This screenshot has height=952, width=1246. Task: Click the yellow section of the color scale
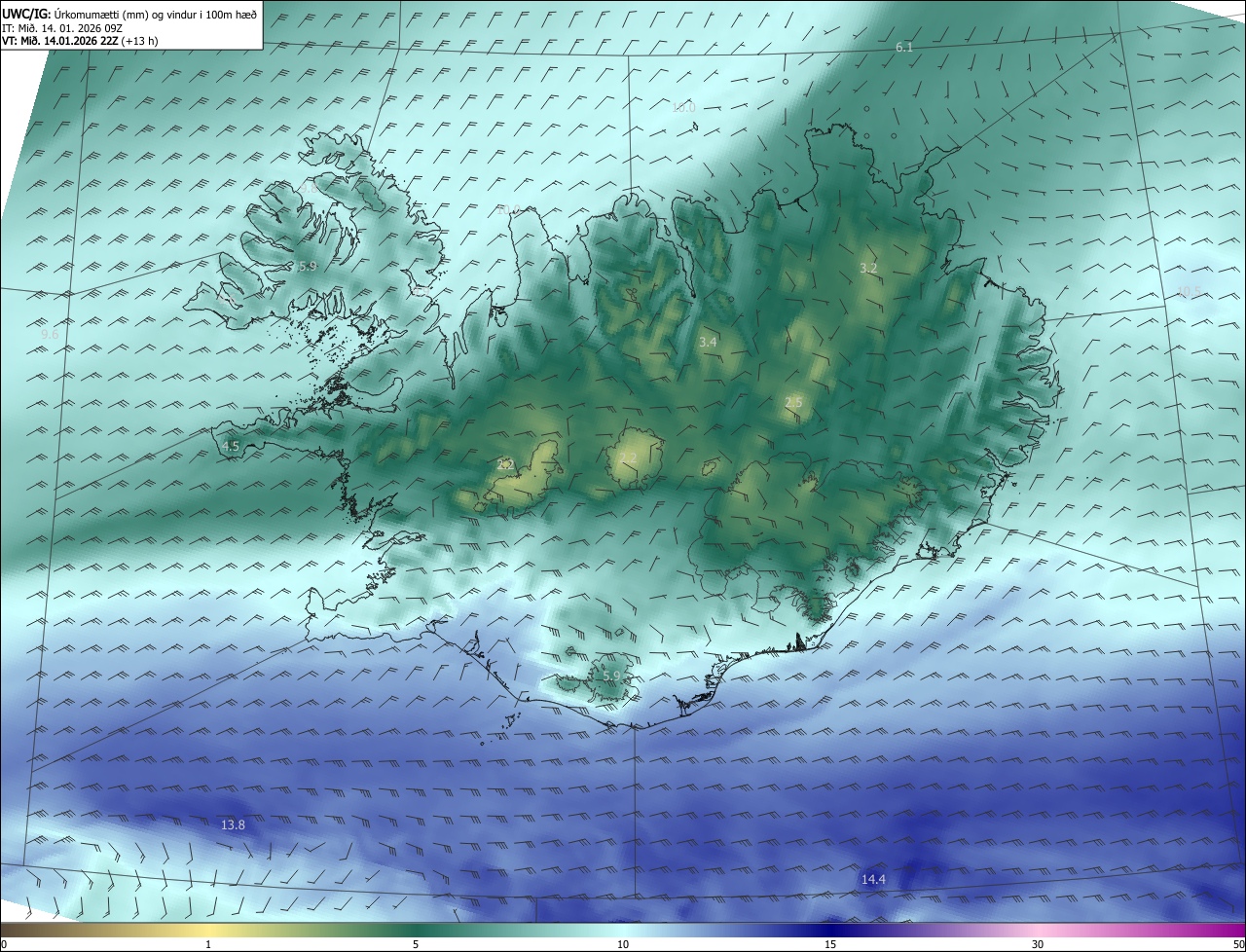pos(209,930)
